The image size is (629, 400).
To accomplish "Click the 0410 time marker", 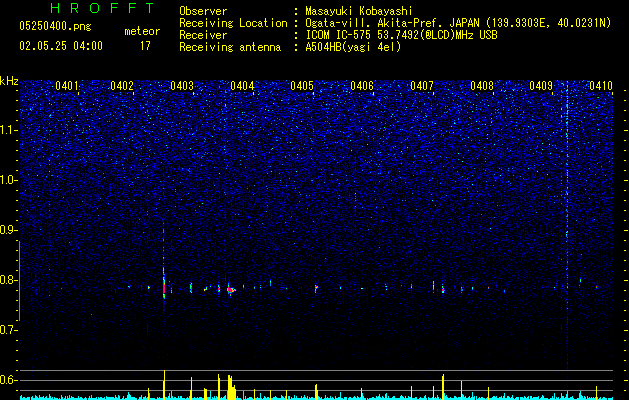I will [601, 86].
